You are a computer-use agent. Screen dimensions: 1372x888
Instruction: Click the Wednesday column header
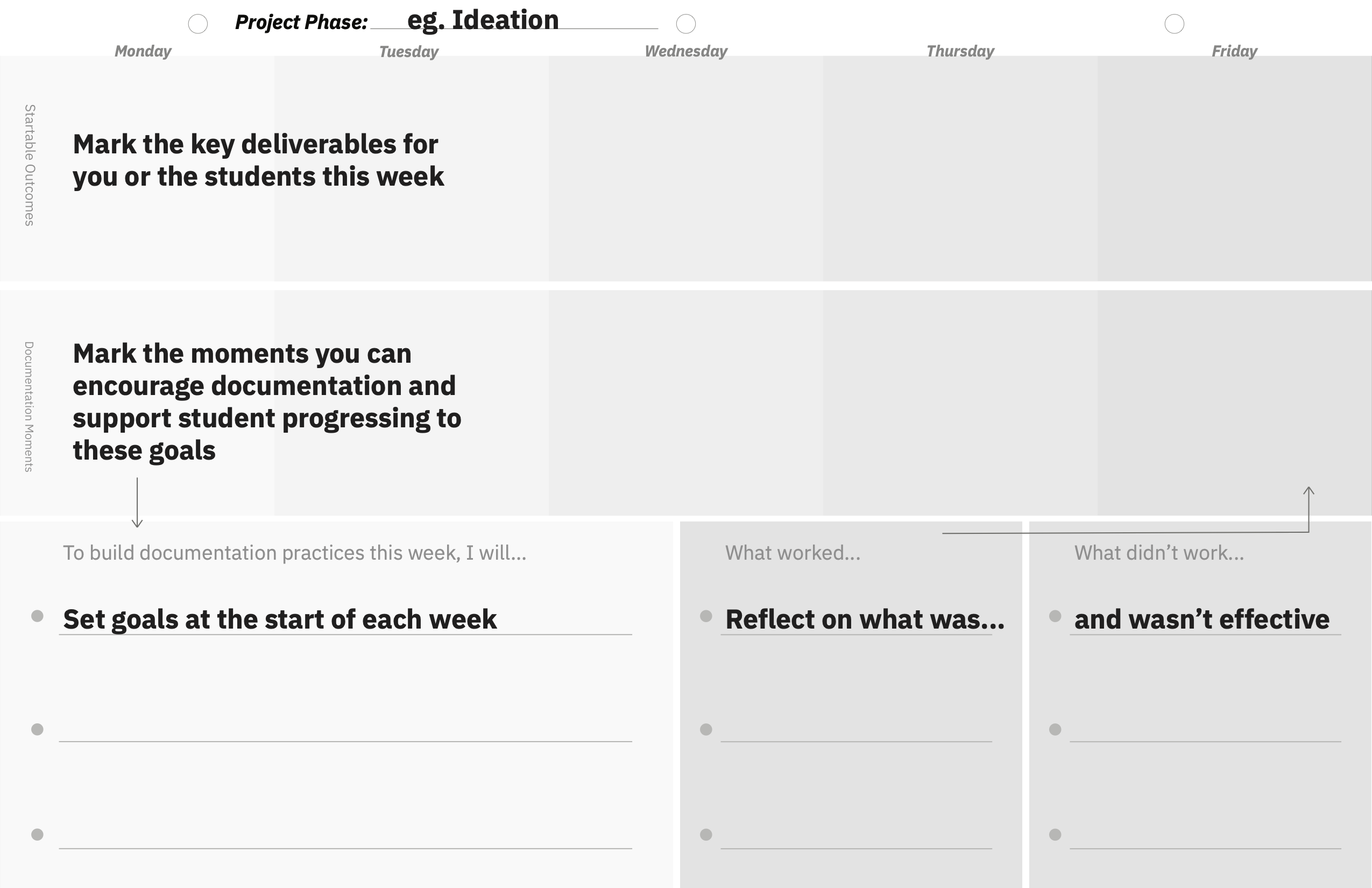click(x=686, y=51)
